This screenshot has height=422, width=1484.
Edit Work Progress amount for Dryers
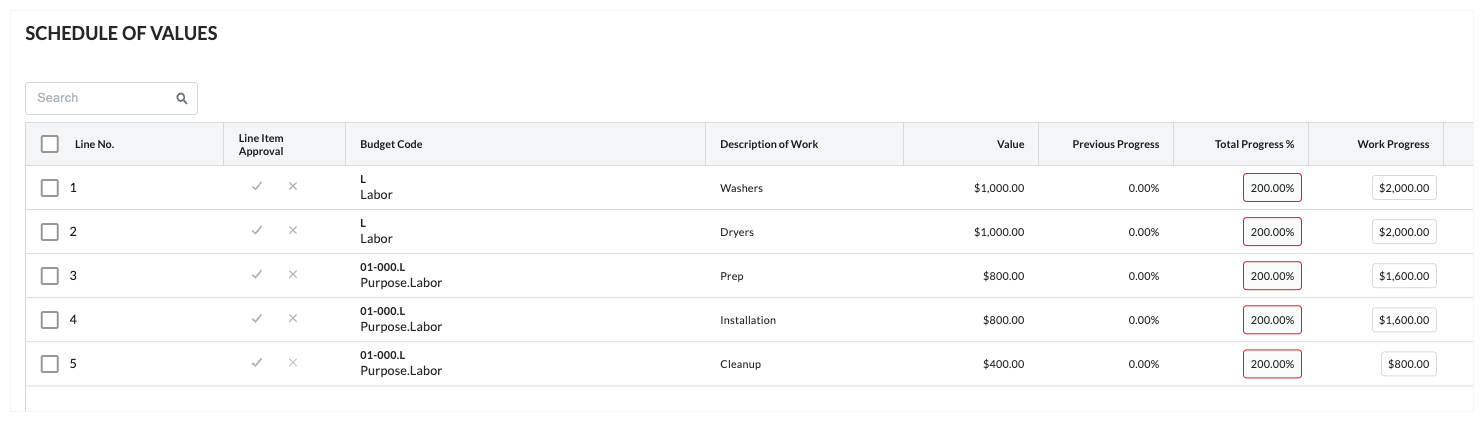[1404, 232]
